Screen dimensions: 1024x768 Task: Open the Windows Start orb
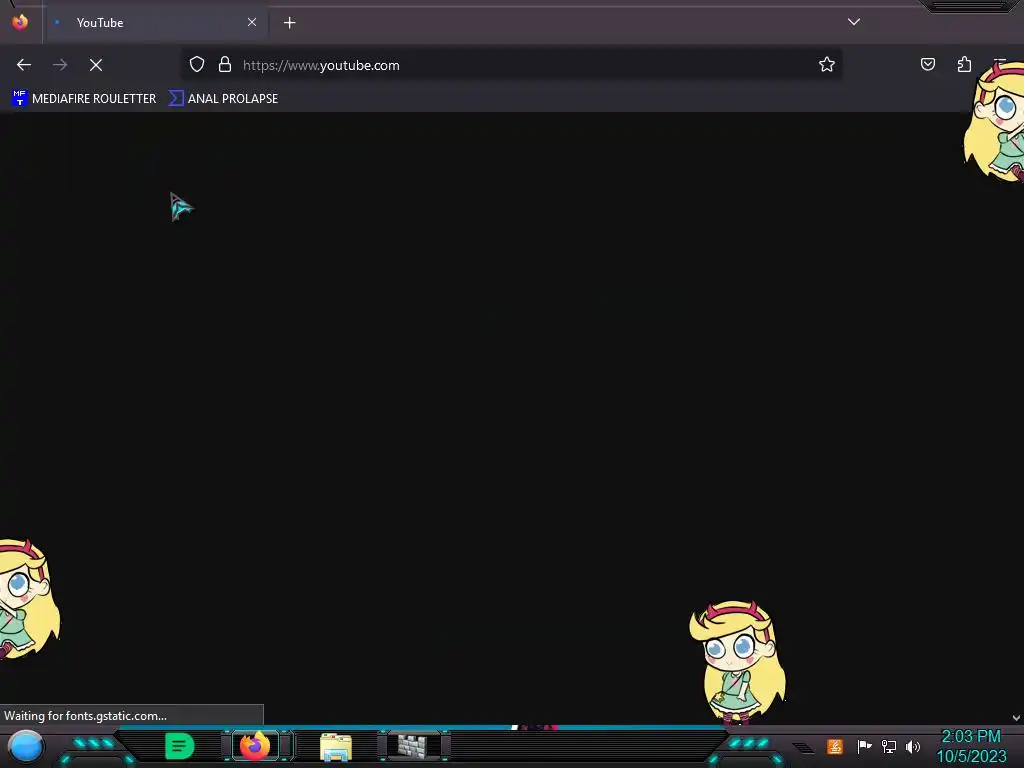tap(25, 746)
